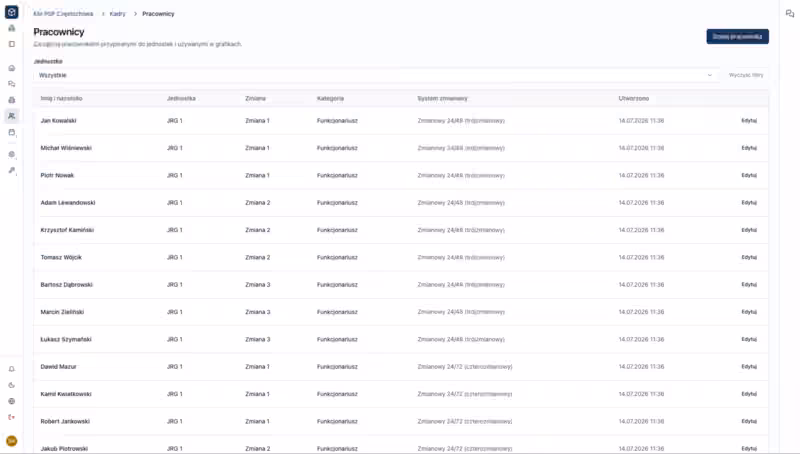
Task: Select the name Dawid Mazur
Action: 58,367
